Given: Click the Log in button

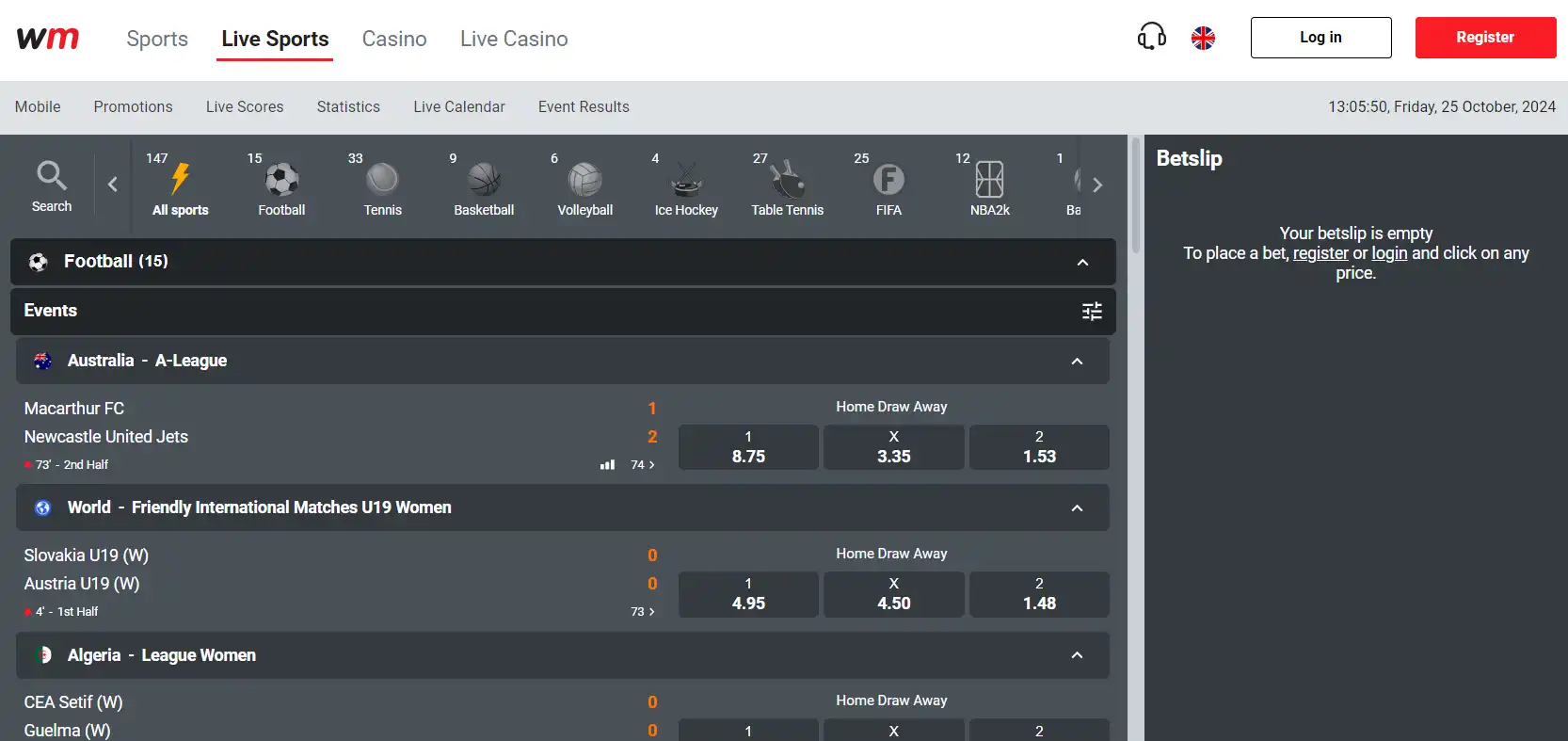Looking at the screenshot, I should point(1320,38).
